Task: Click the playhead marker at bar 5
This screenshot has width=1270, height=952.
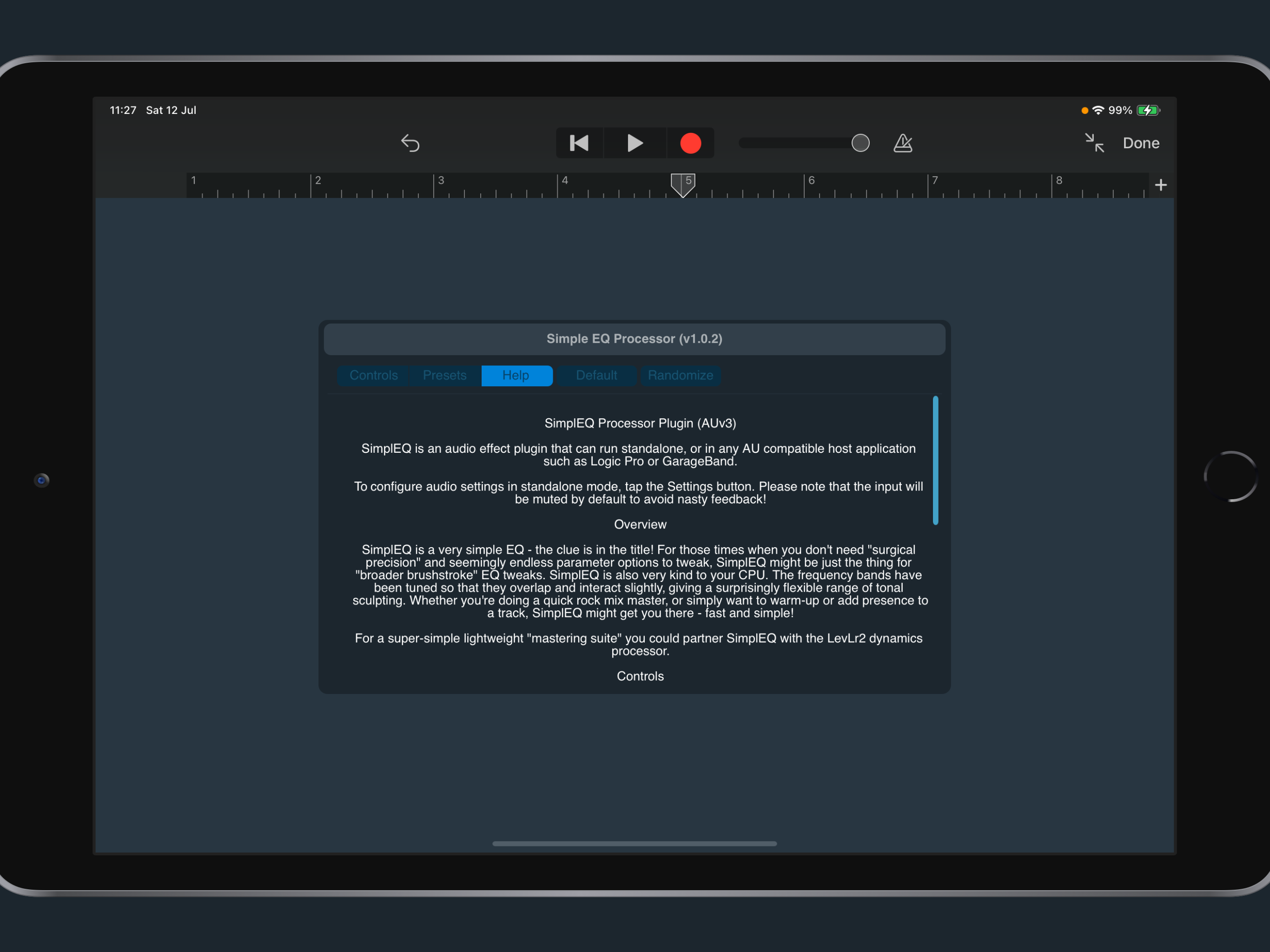Action: click(683, 185)
